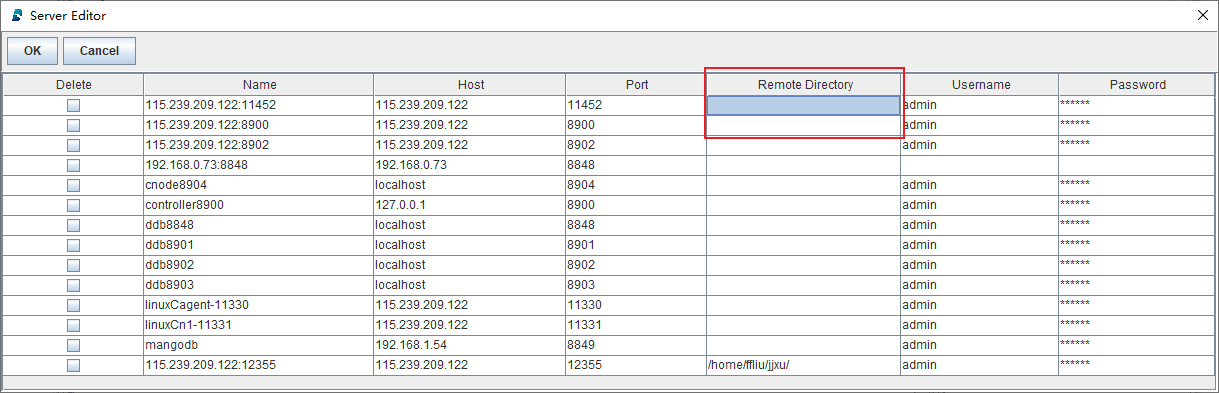Screen dimensions: 1219x393
Task: Select name cell linuxCagent-11330
Action: click(259, 305)
